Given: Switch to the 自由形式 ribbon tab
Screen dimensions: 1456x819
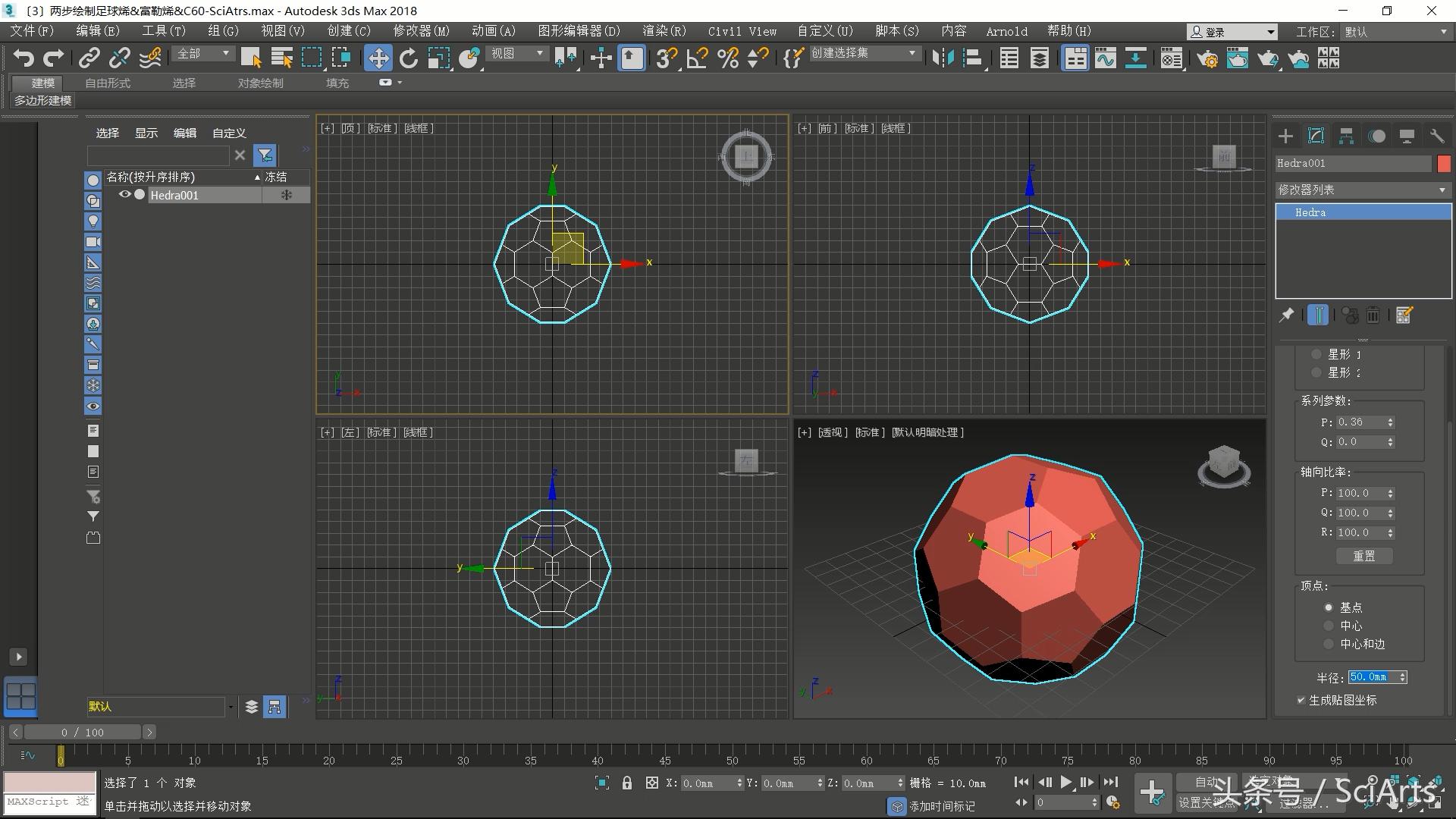Looking at the screenshot, I should (106, 83).
